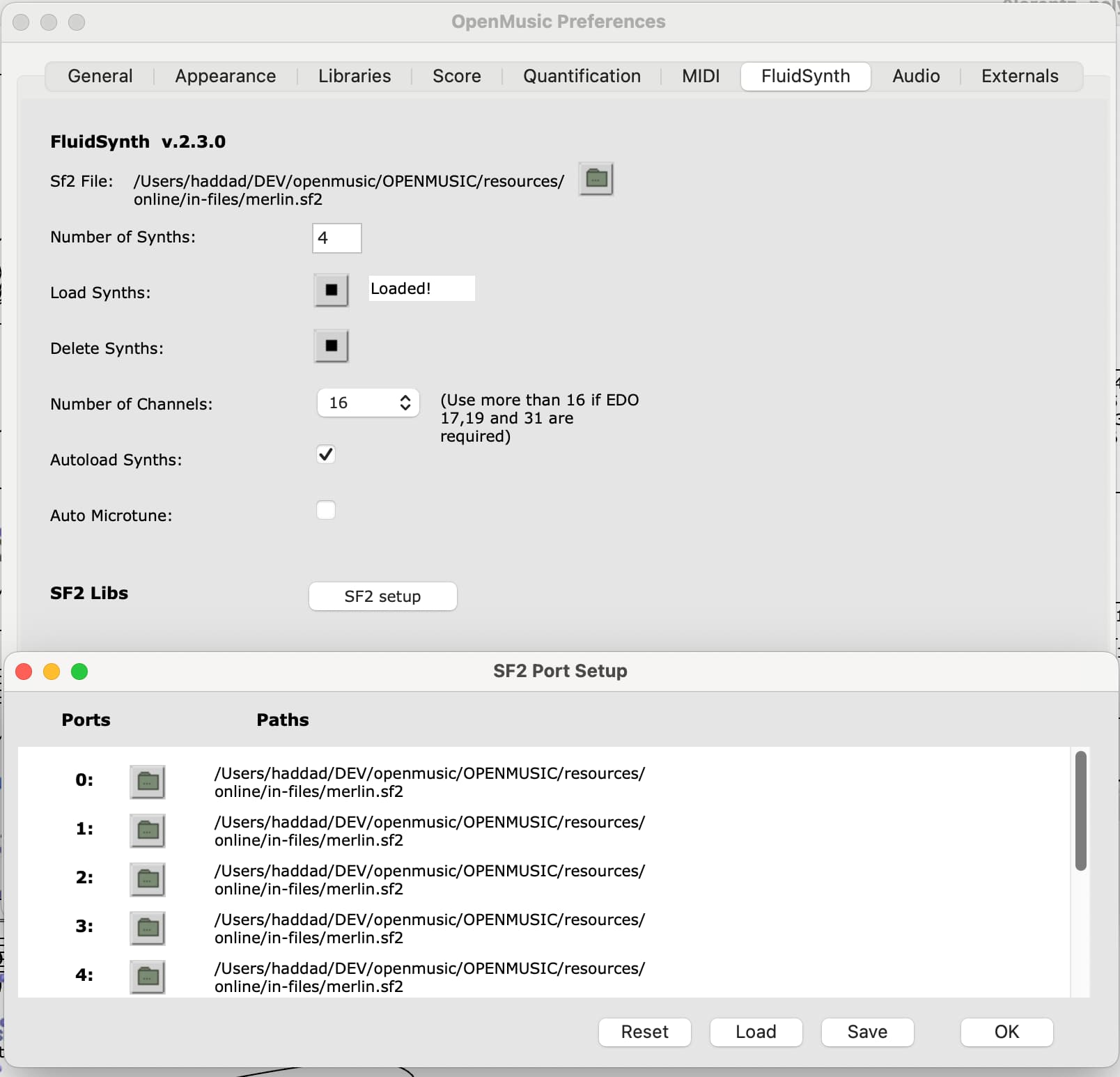Click the SF2 setup button
This screenshot has height=1077, width=1120.
click(x=382, y=596)
